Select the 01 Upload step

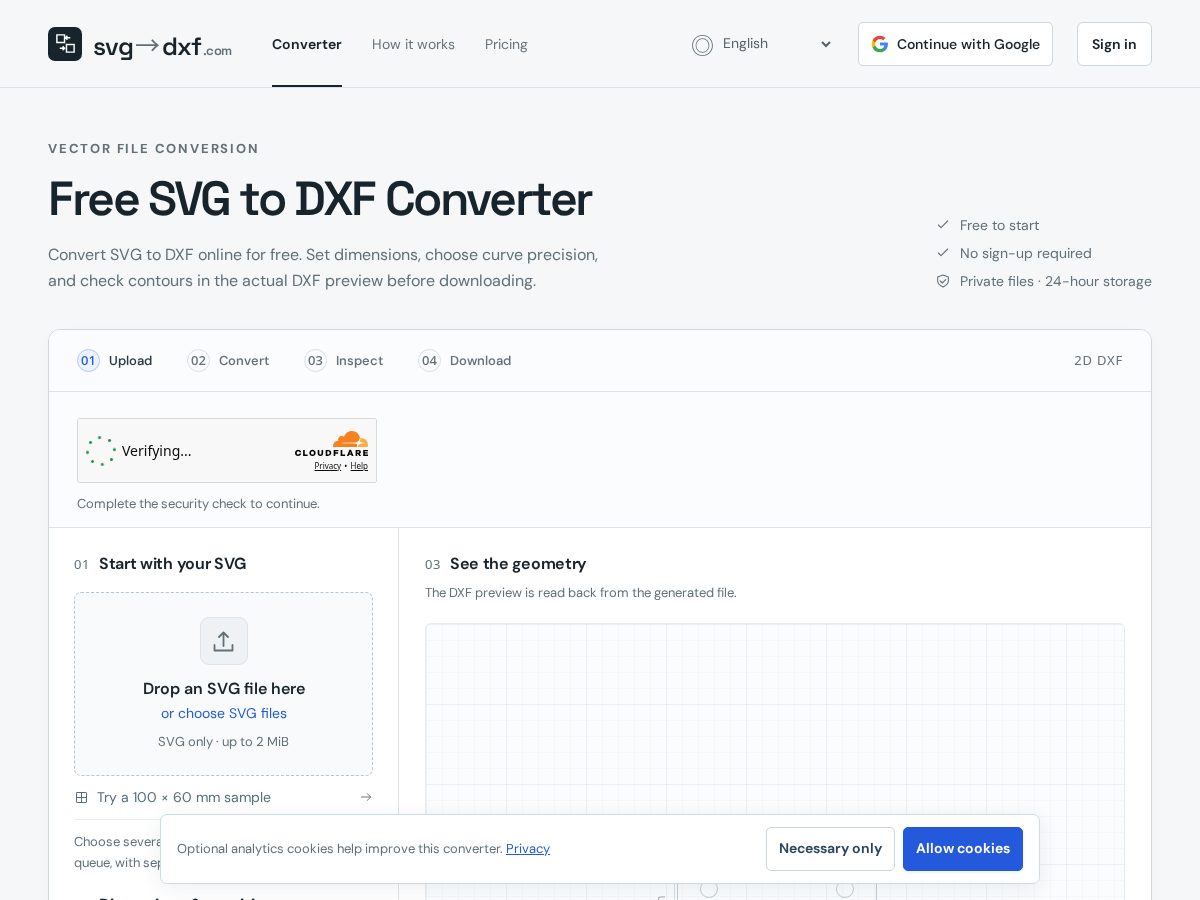(115, 360)
